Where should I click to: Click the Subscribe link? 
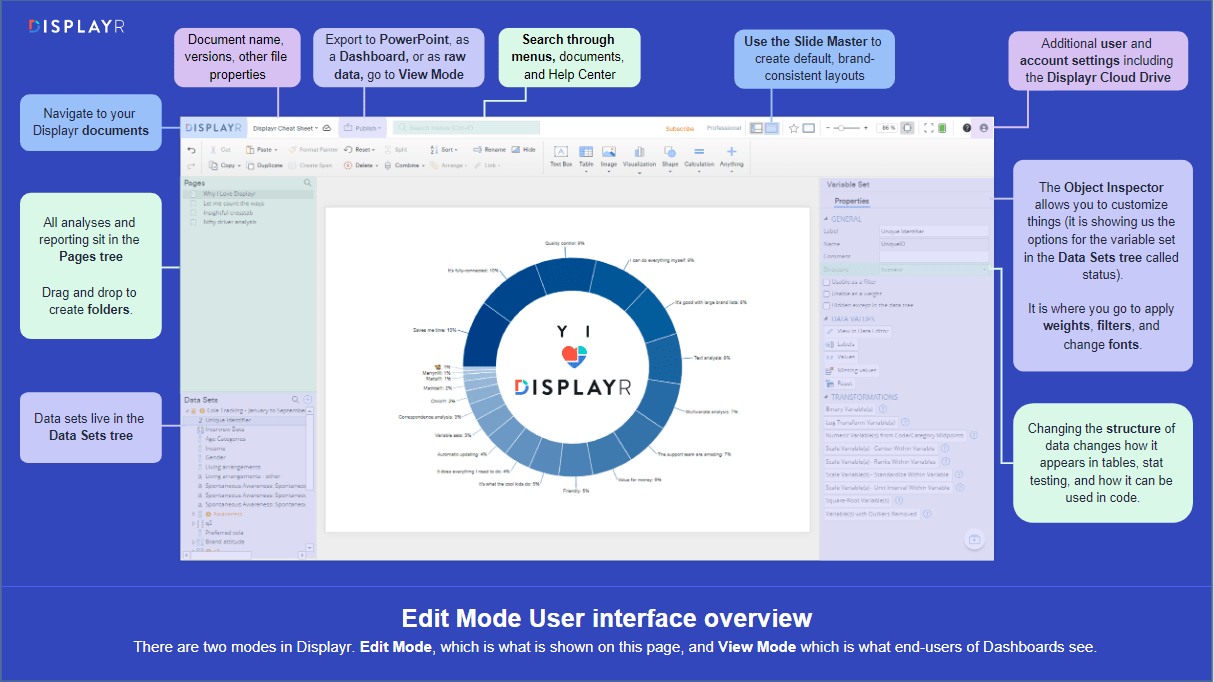point(680,128)
